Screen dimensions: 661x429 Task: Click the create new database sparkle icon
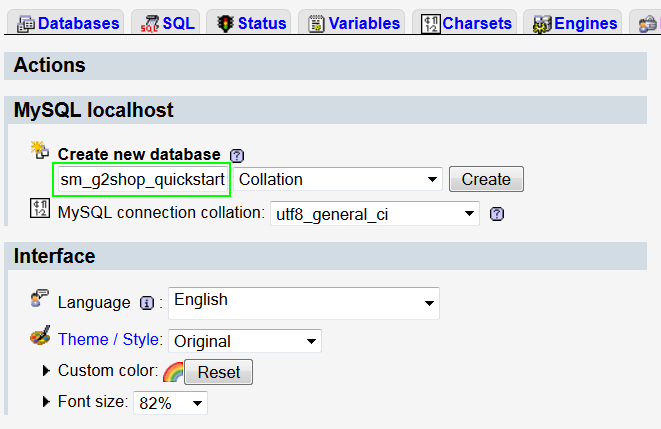(x=40, y=150)
